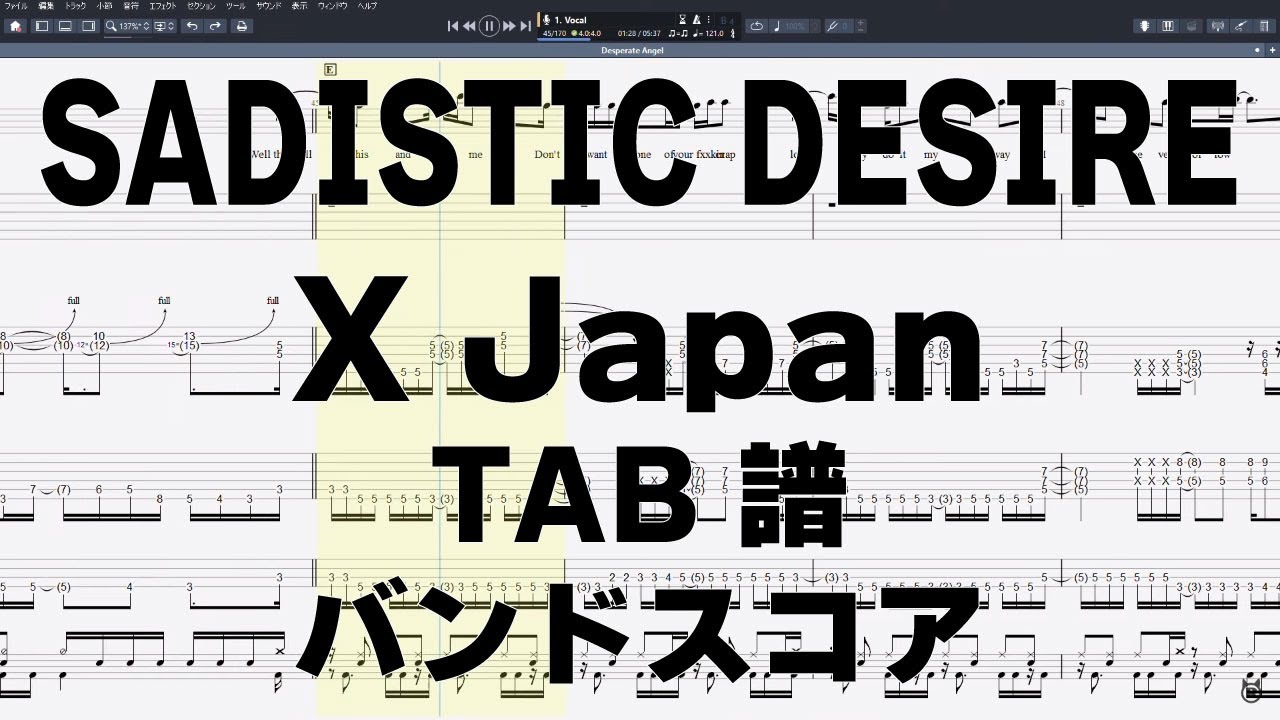Show the piano keyboard view
Screen dimensions: 1280x720
1168,26
